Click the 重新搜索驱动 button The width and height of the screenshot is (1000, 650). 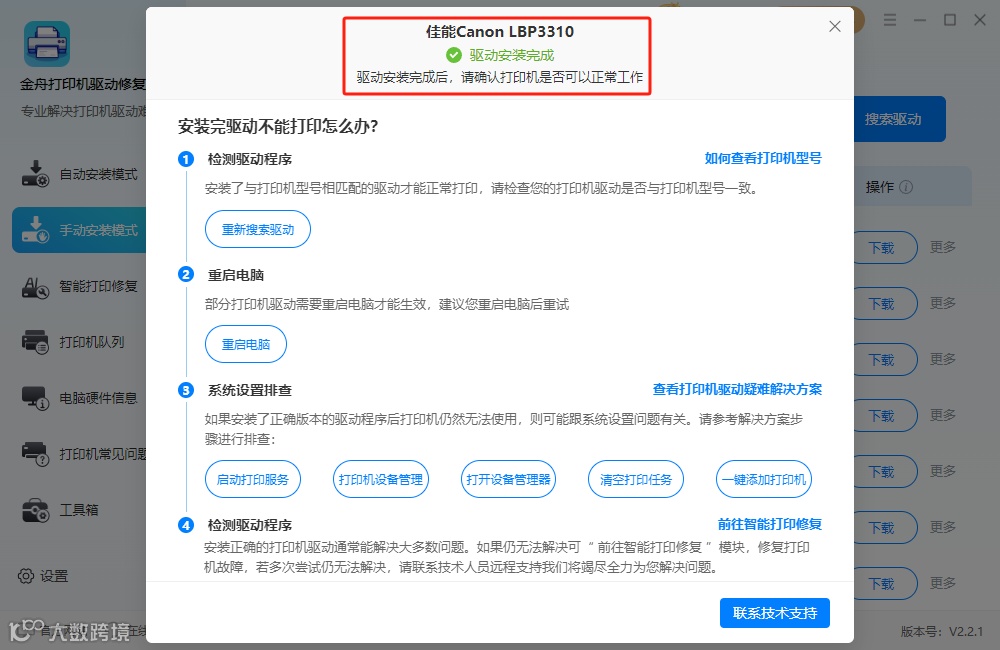(258, 229)
